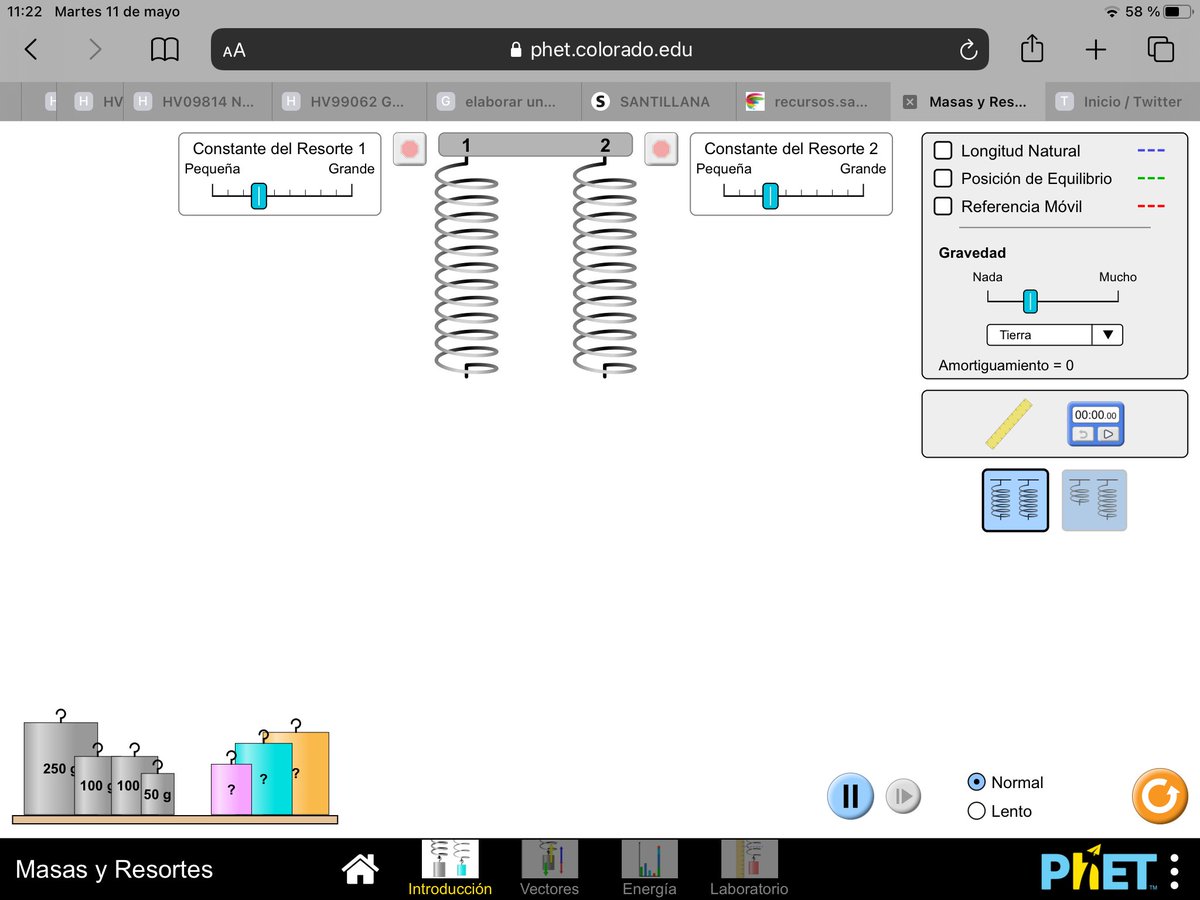This screenshot has height=900, width=1200.
Task: Choose Lento speed
Action: (977, 811)
